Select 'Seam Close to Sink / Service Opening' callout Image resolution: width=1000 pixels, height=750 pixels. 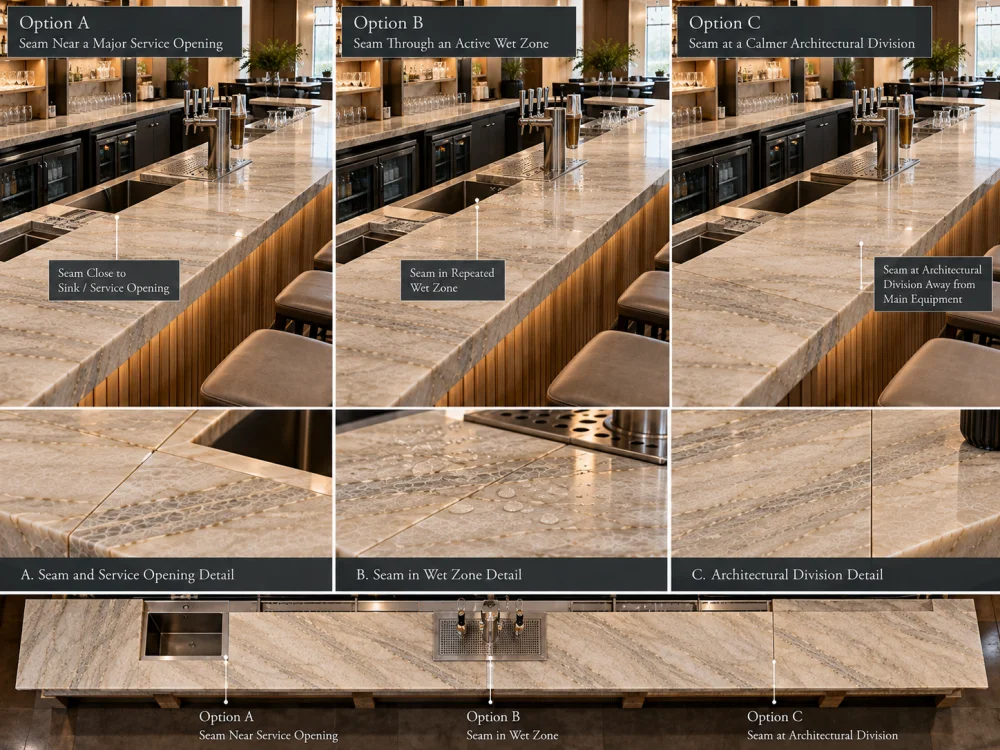coord(114,280)
